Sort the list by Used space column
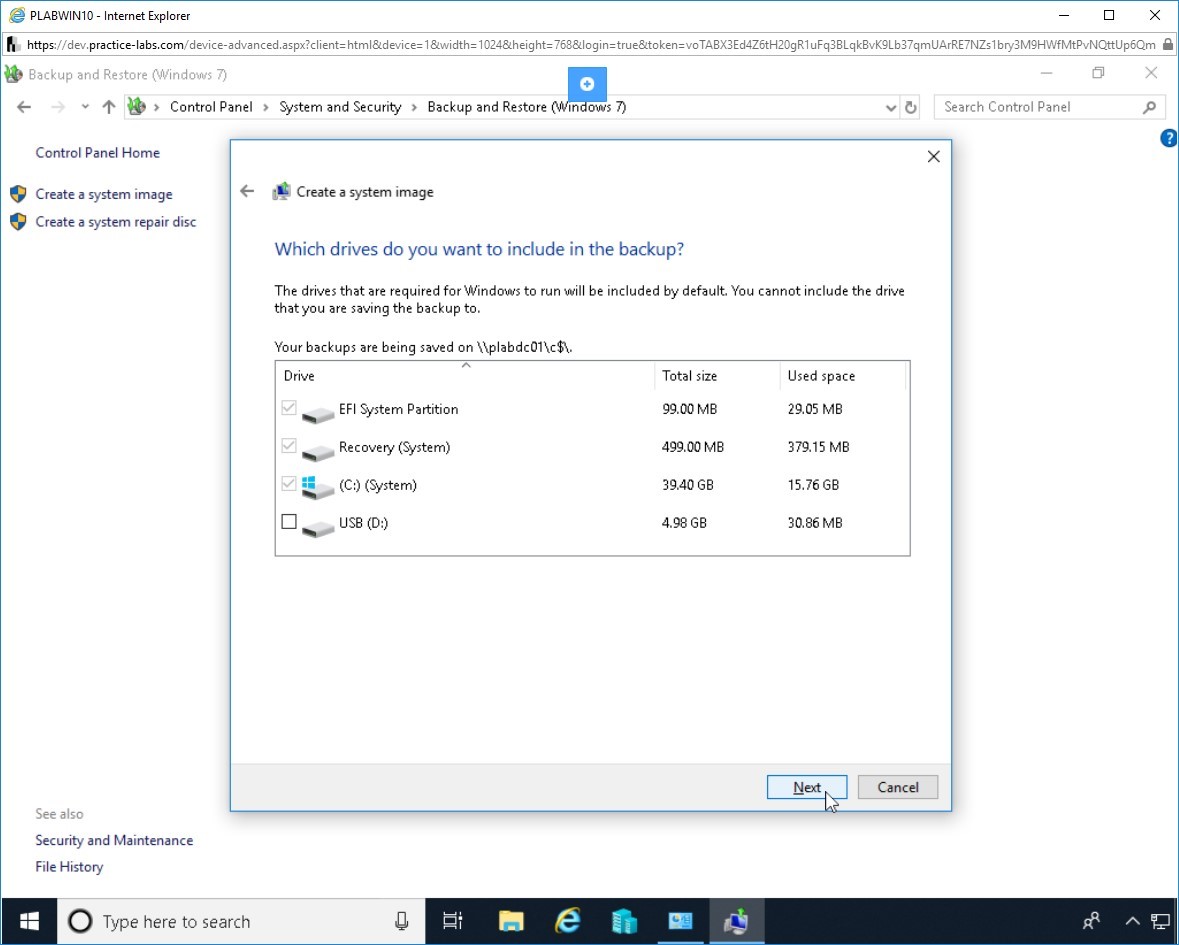The width and height of the screenshot is (1179, 945). [x=843, y=375]
